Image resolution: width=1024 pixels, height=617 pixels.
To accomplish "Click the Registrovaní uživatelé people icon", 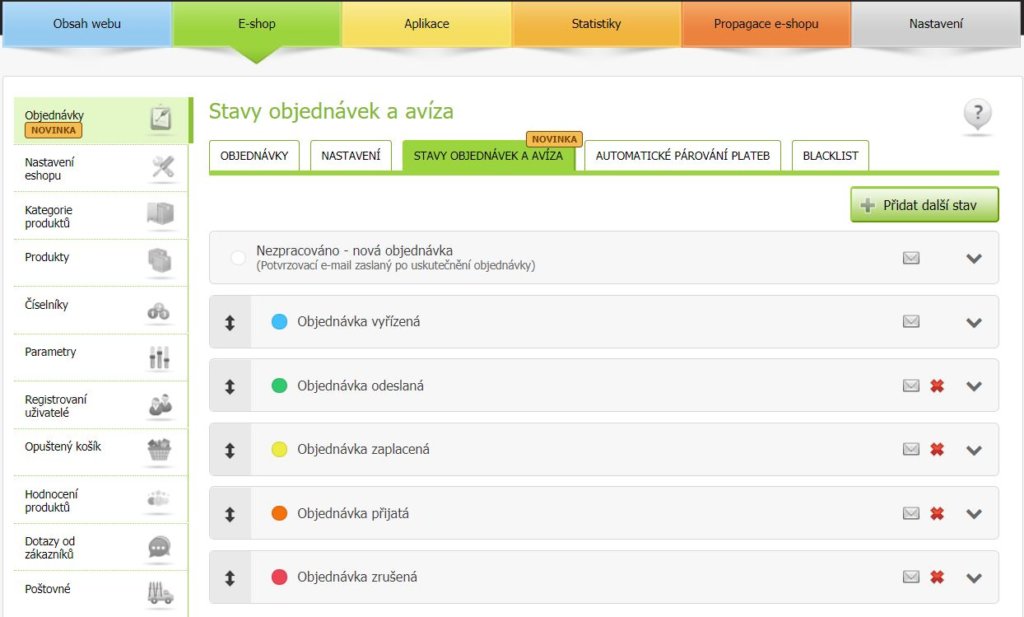I will click(161, 405).
